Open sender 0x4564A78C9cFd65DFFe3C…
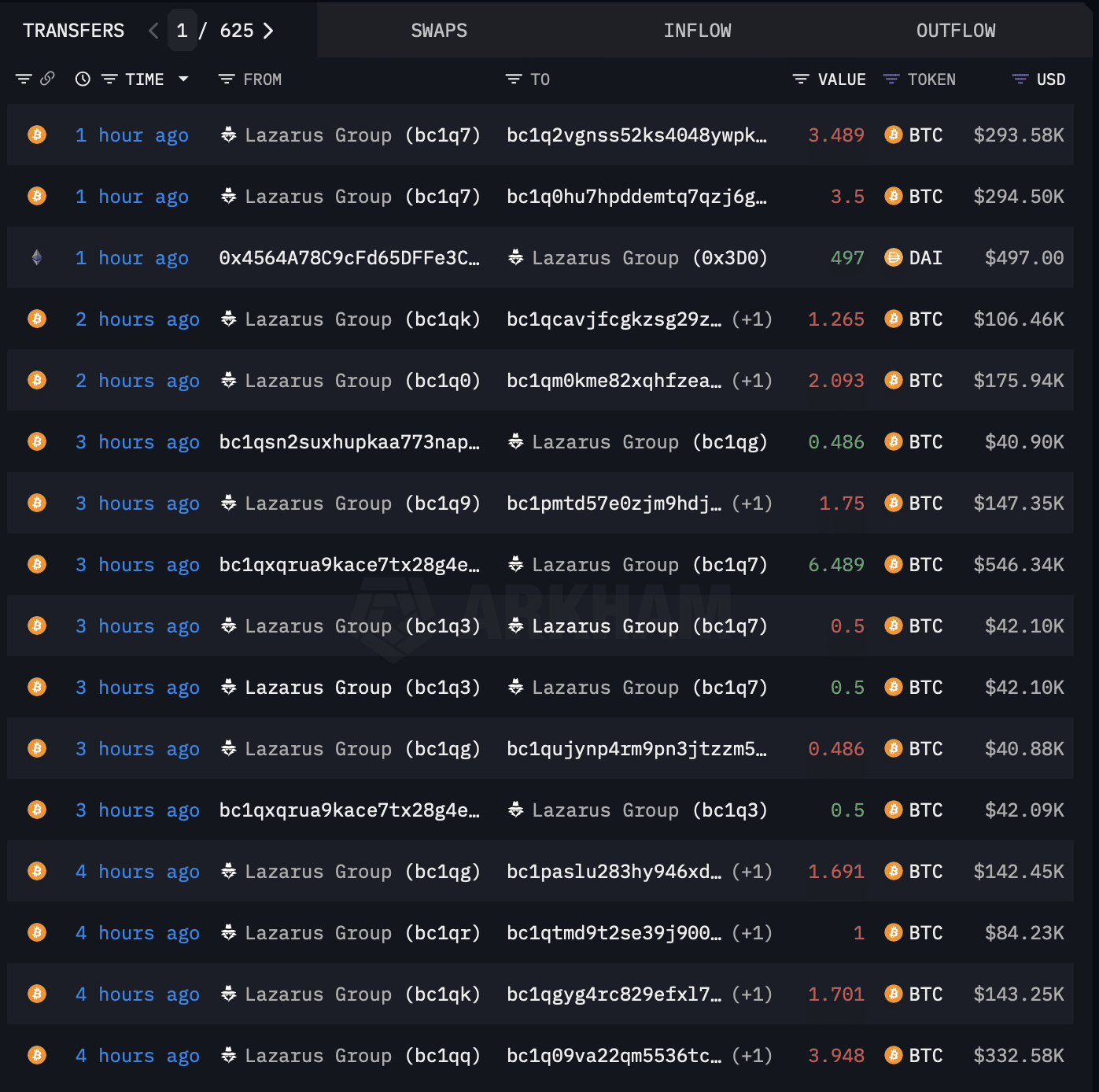The image size is (1099, 1092). point(349,258)
